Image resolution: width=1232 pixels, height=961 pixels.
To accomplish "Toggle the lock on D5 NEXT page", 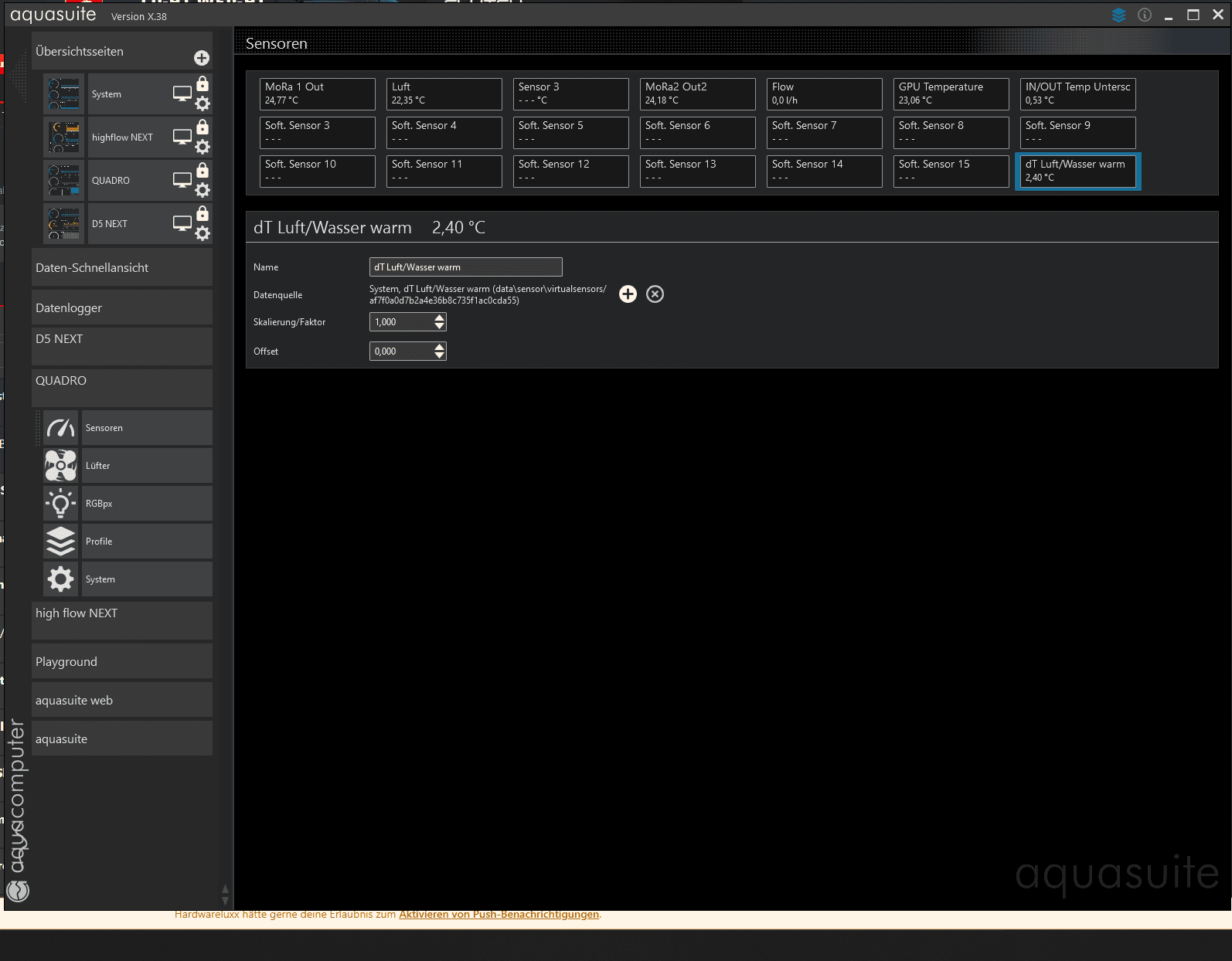I will (202, 213).
